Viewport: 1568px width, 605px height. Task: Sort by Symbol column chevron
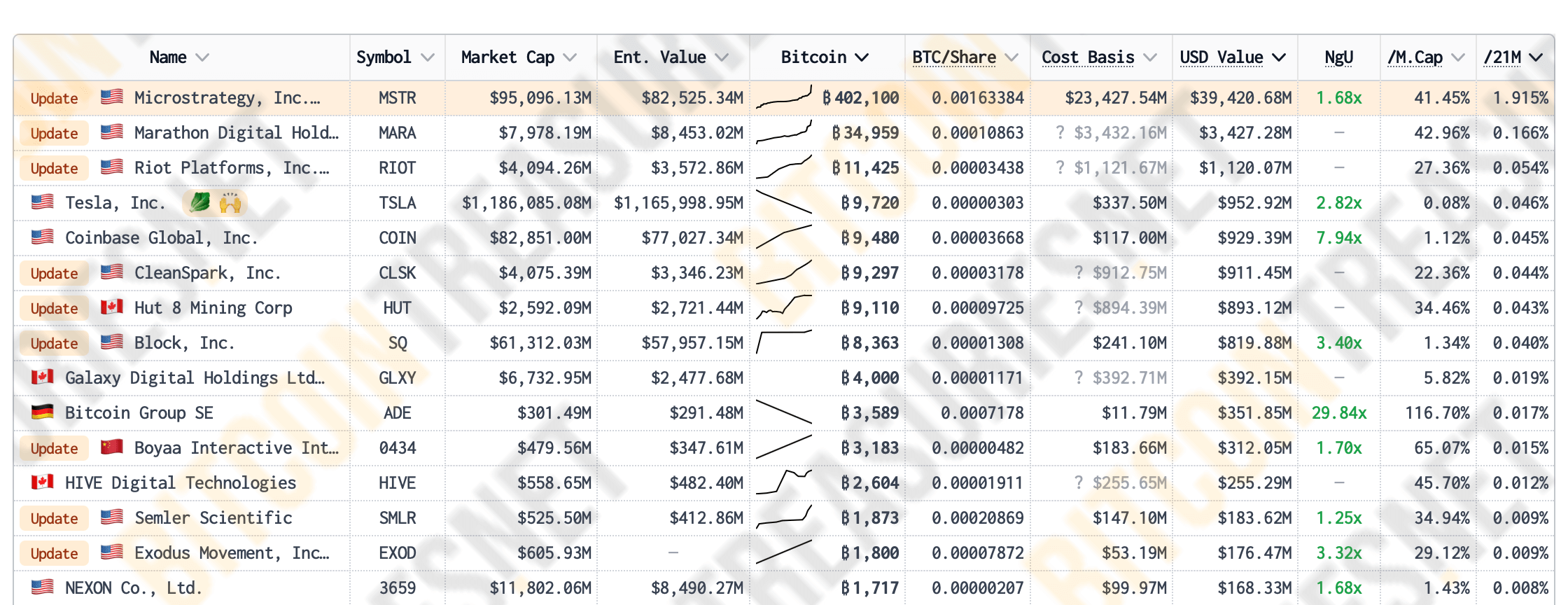(428, 57)
